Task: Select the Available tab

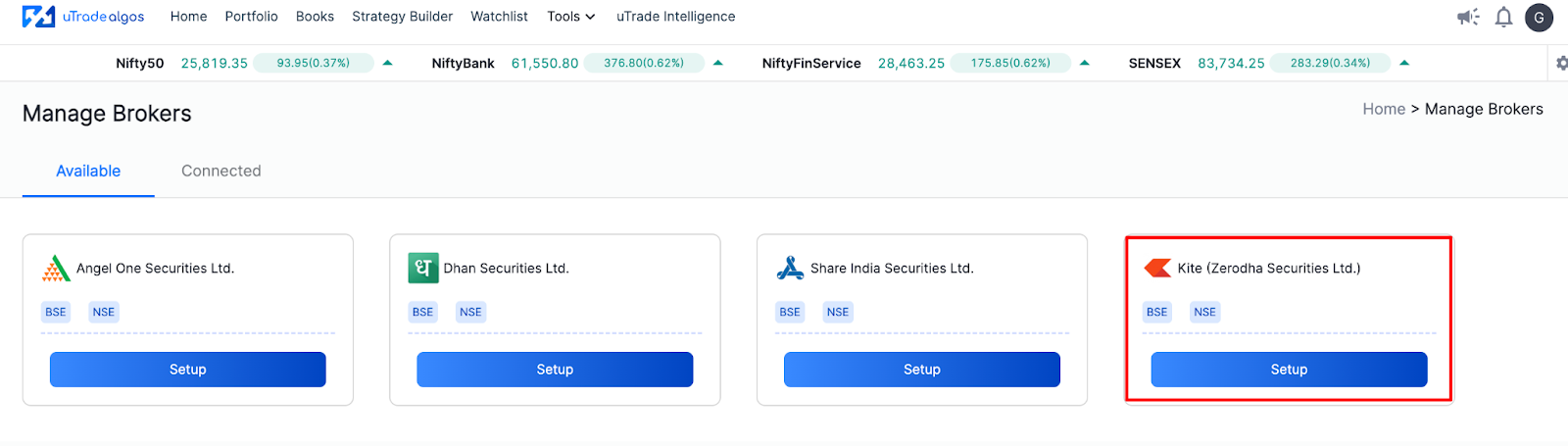Action: click(x=88, y=171)
